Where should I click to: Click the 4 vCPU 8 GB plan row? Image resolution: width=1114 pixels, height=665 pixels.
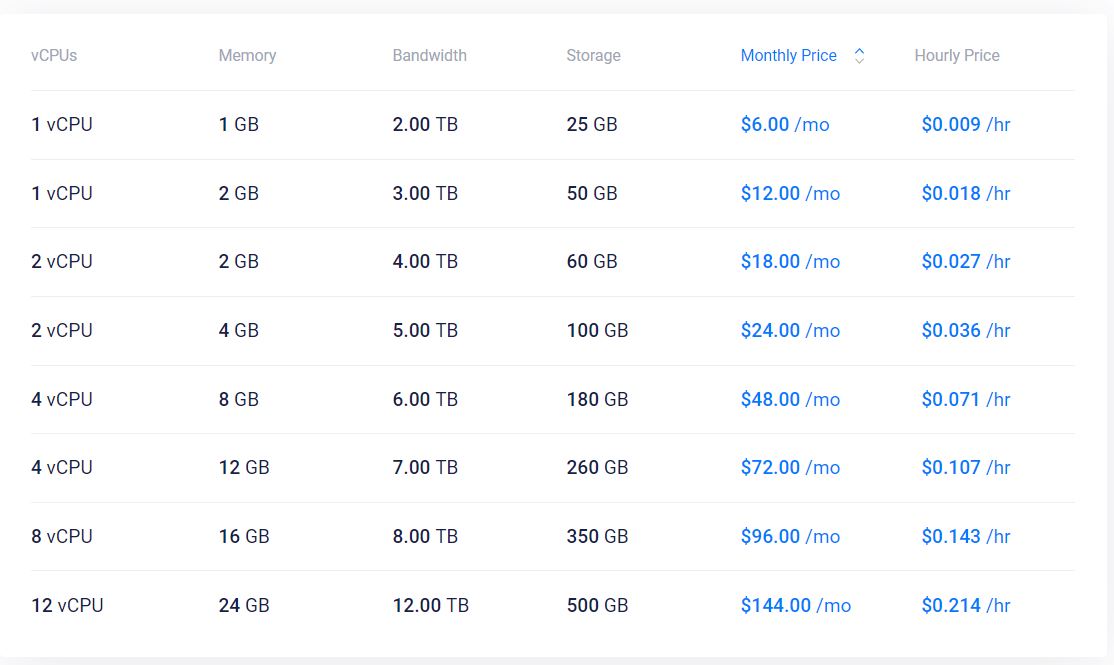(400, 399)
